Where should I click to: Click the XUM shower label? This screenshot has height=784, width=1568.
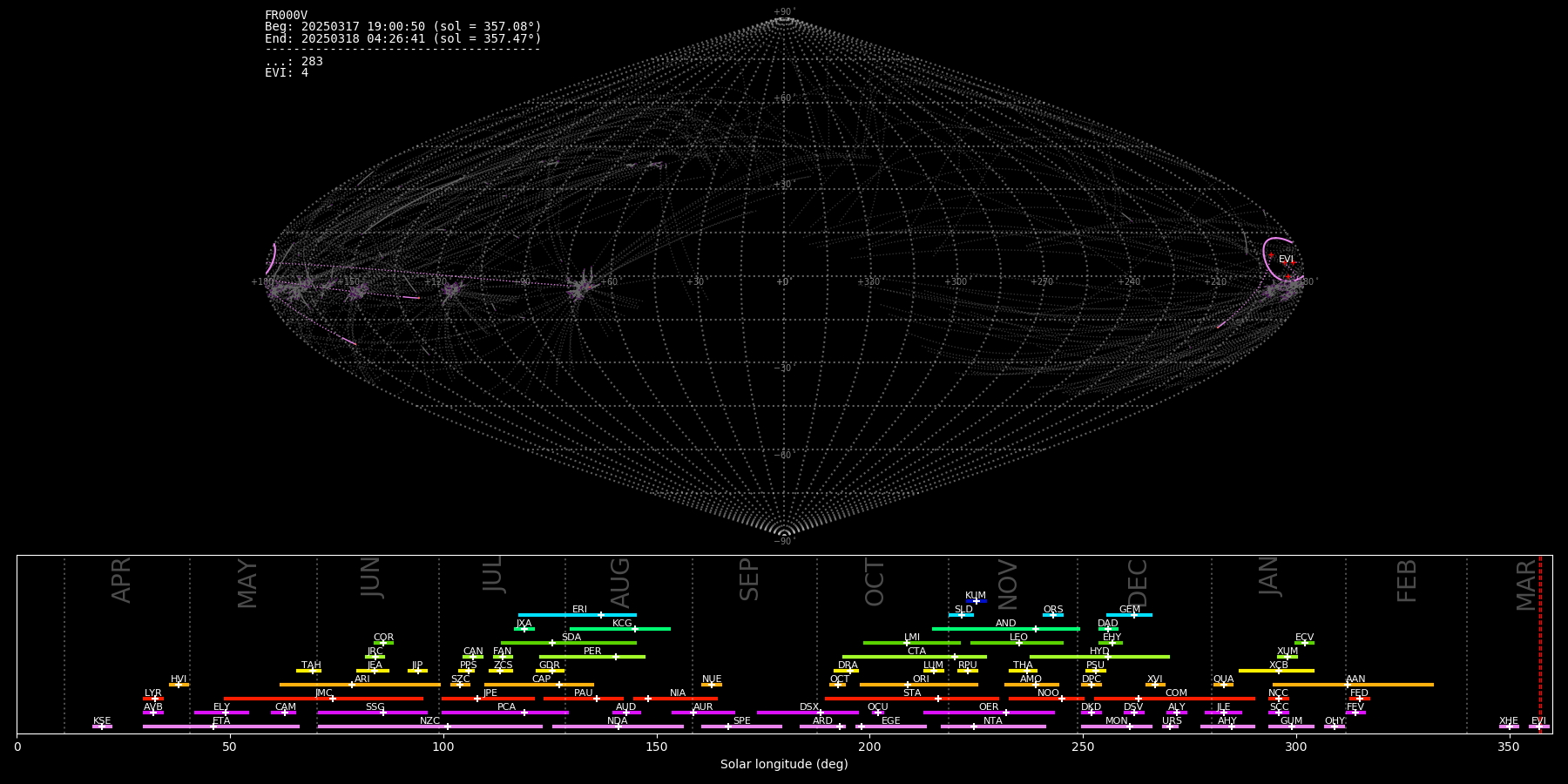(x=1288, y=652)
